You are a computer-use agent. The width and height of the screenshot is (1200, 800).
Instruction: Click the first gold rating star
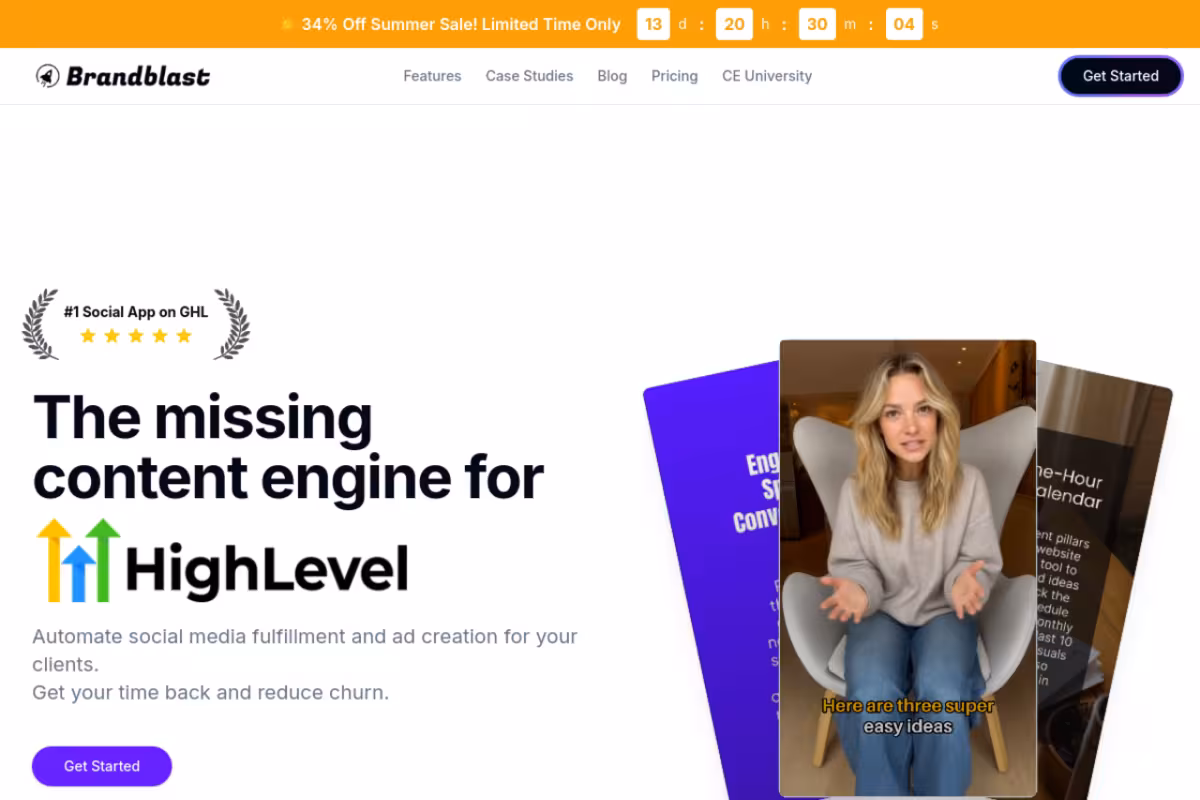point(88,336)
